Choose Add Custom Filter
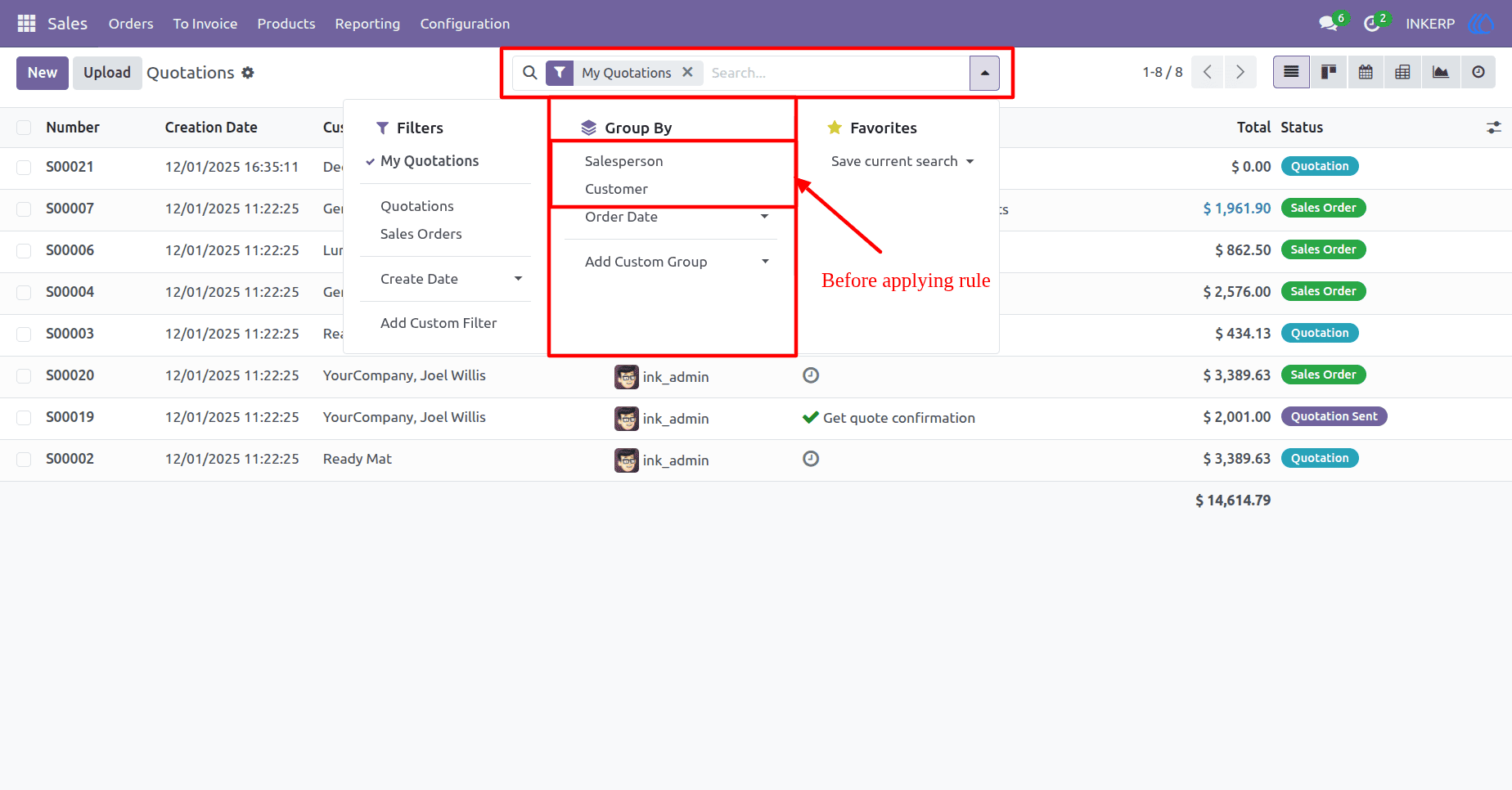Image resolution: width=1512 pixels, height=790 pixels. coord(439,323)
